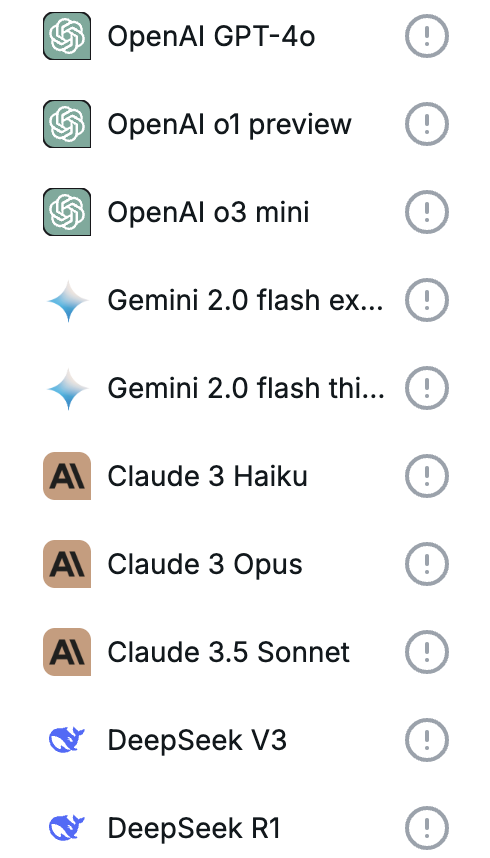This screenshot has width=490, height=858.
Task: Click the exclamation icon next to o3 mini
Action: (x=427, y=212)
